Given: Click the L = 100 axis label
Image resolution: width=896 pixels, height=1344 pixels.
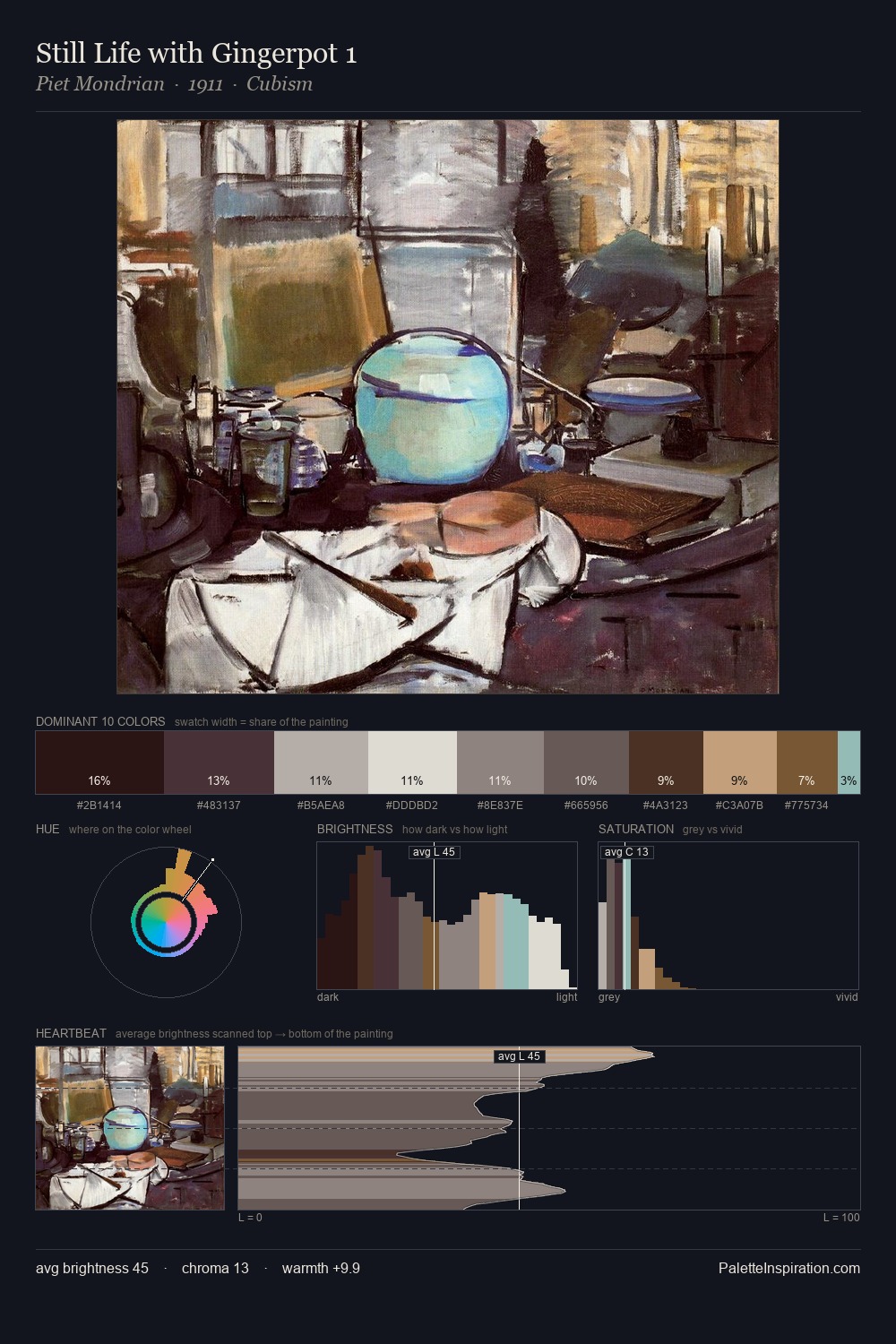Looking at the screenshot, I should [841, 1218].
